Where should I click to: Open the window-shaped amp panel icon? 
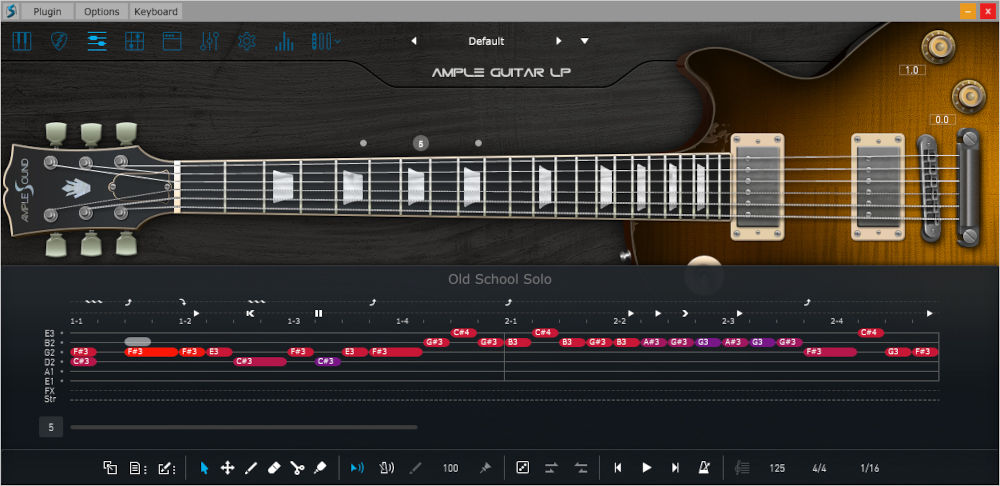[172, 41]
